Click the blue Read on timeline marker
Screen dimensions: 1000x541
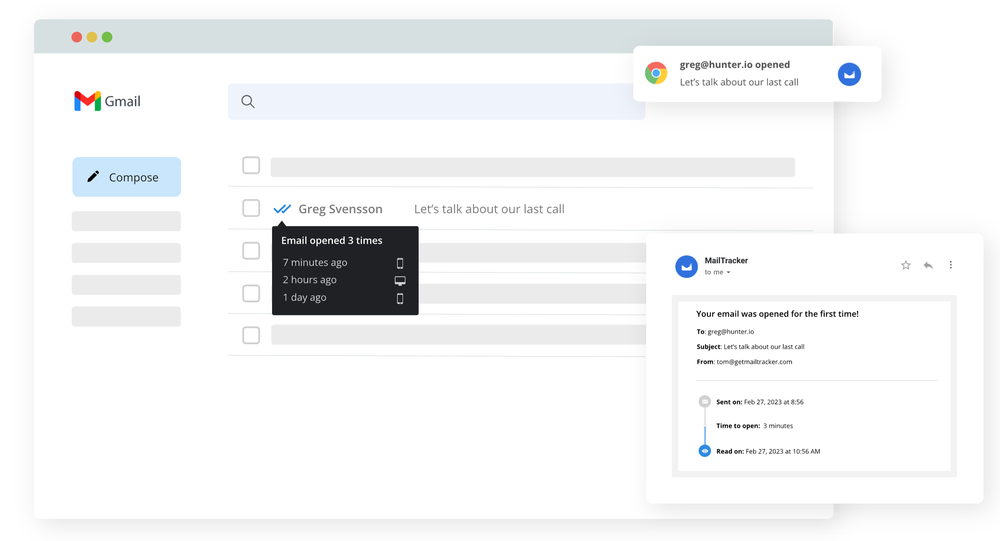coord(704,451)
